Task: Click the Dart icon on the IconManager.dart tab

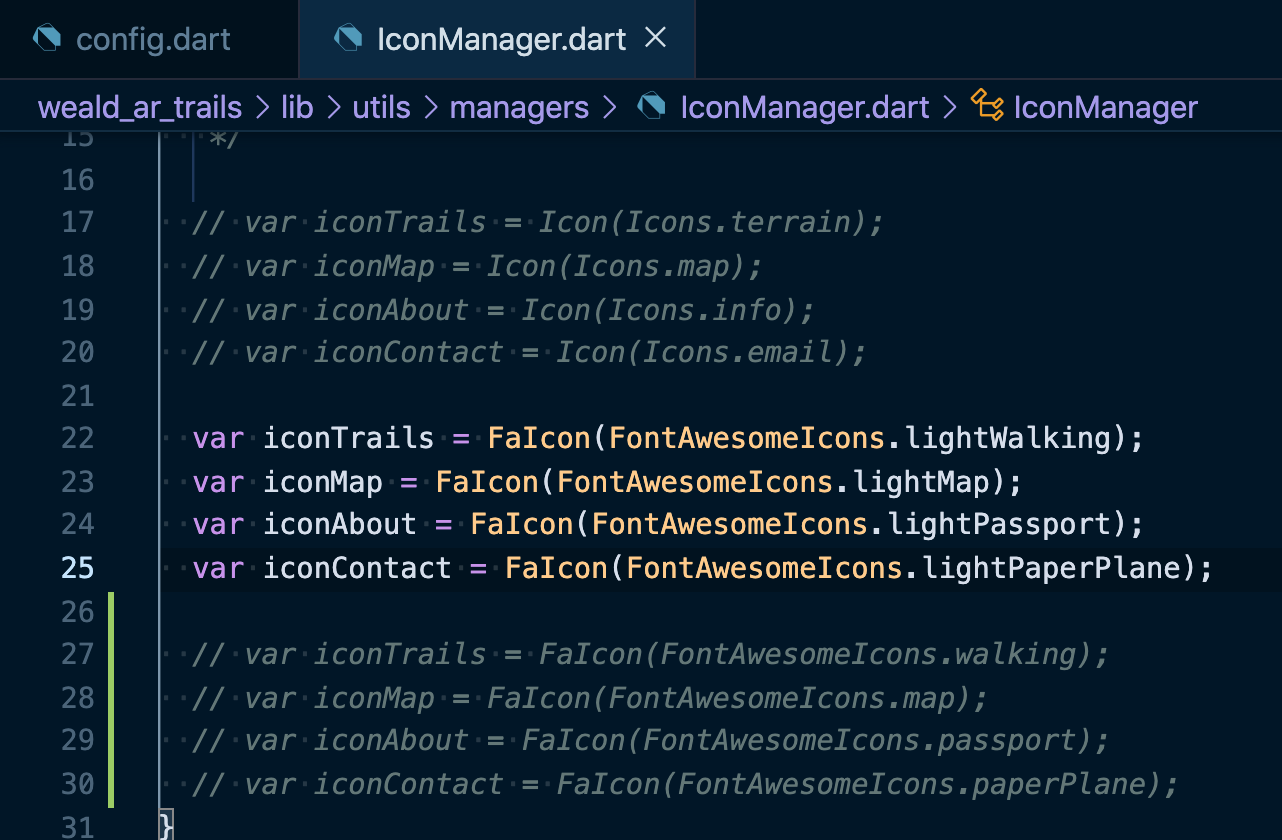Action: coord(349,37)
